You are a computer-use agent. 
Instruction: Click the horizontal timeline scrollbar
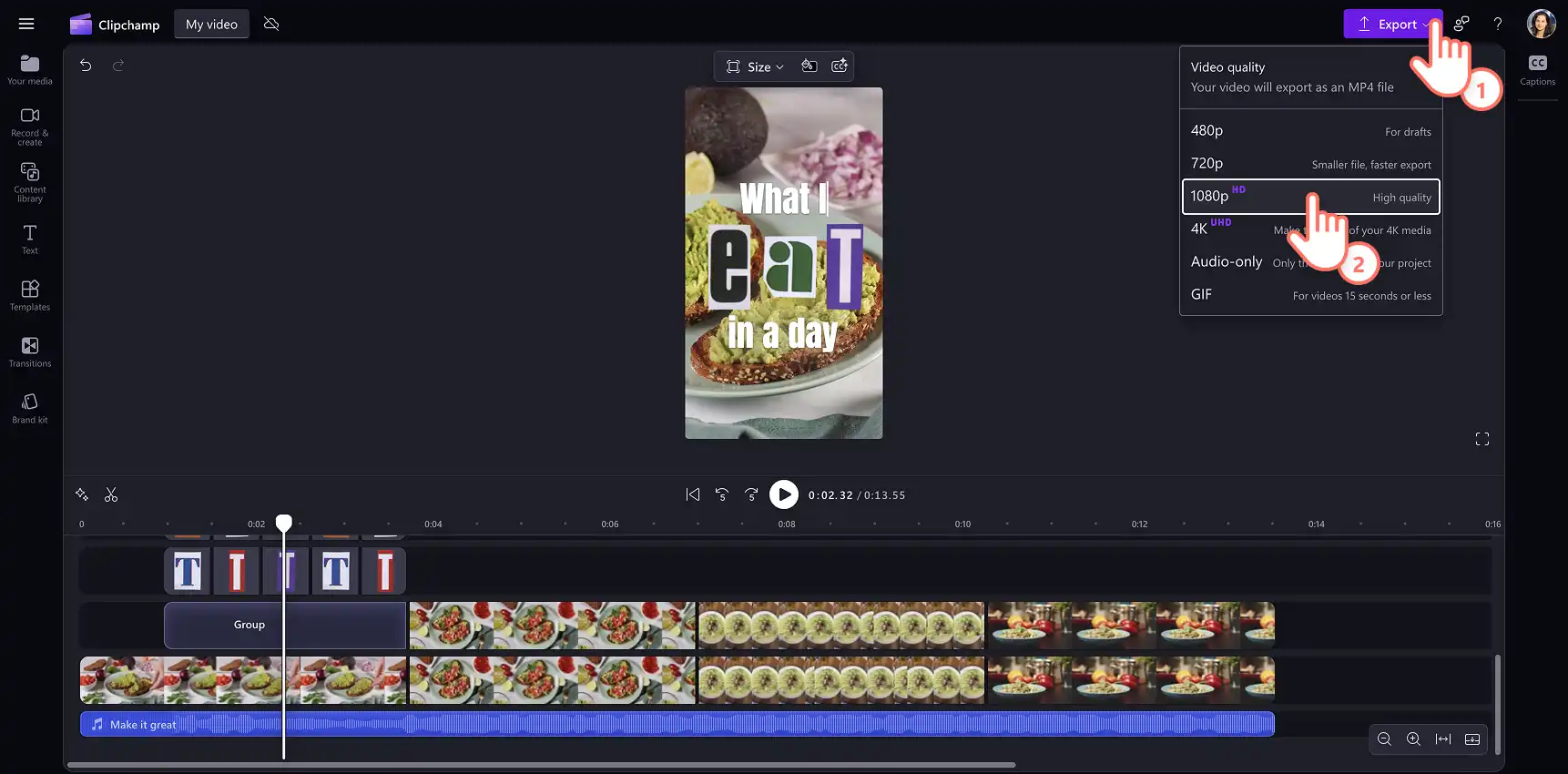542,765
